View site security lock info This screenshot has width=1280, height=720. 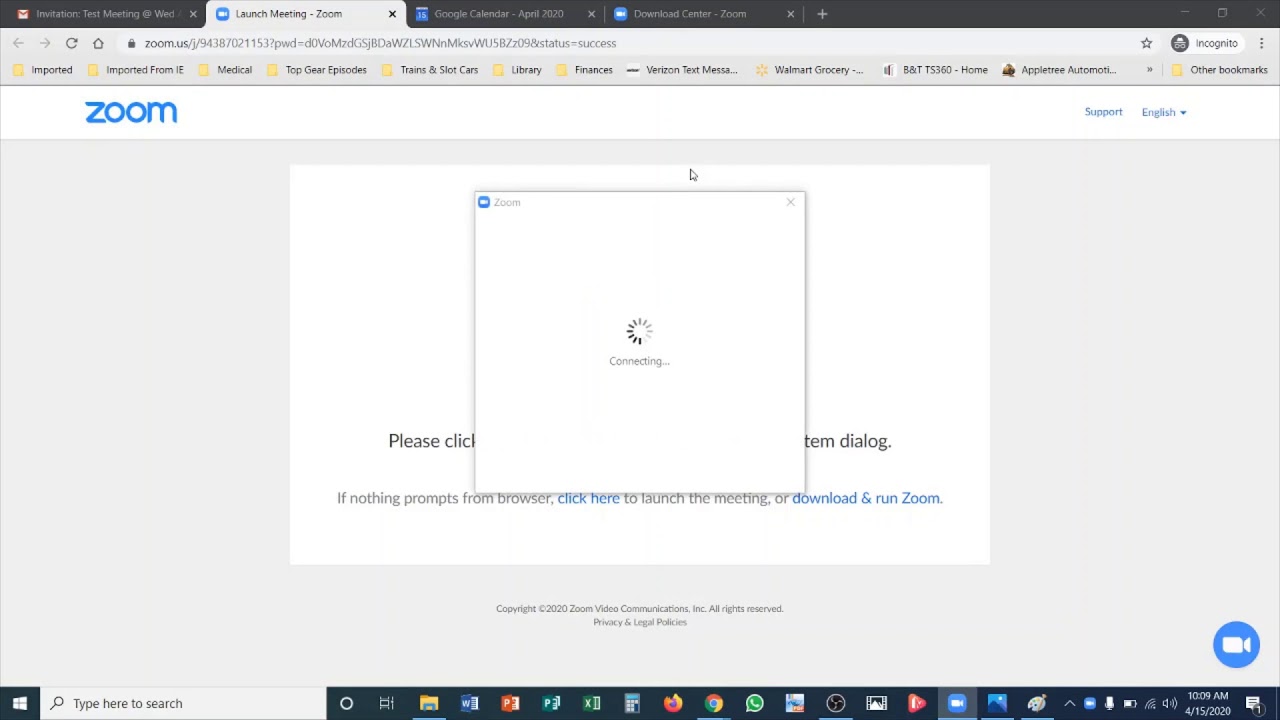[131, 43]
